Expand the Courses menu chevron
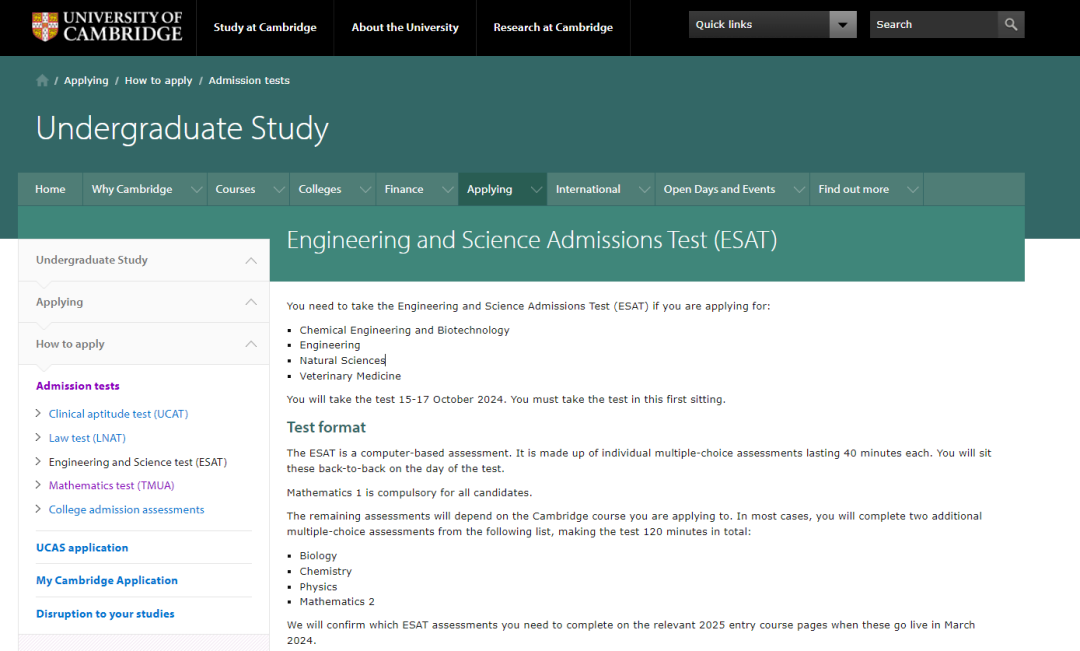1080x651 pixels. click(279, 189)
